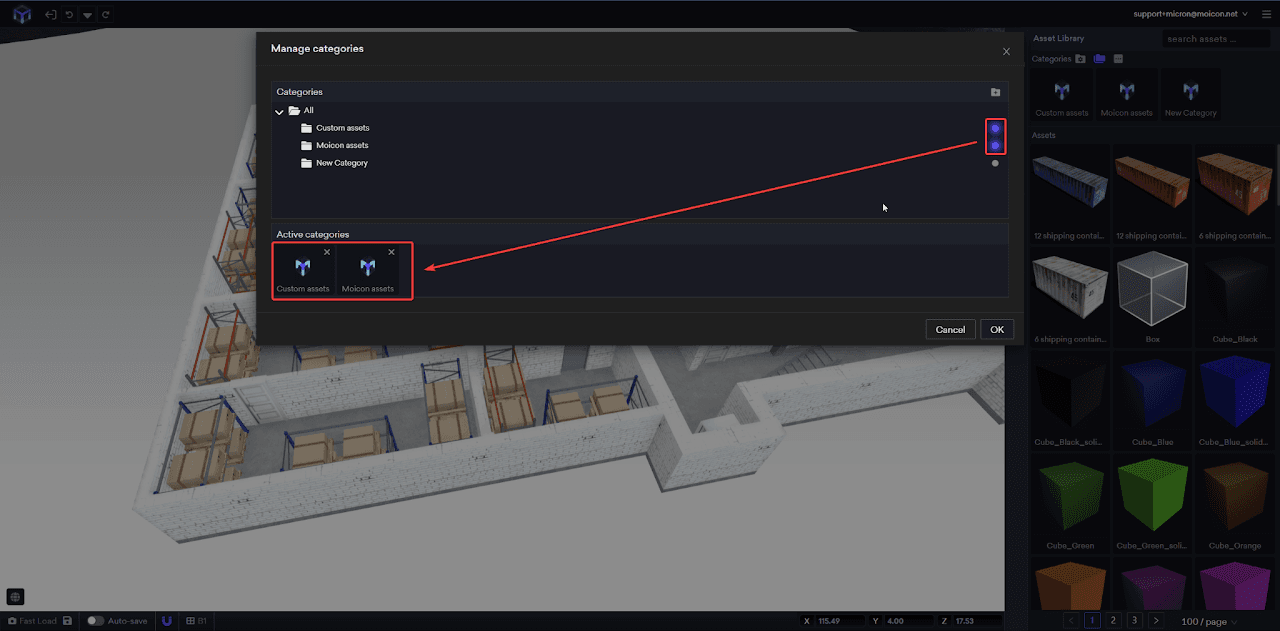
Task: Click the save disk icon beside Fast Load
Action: [67, 621]
